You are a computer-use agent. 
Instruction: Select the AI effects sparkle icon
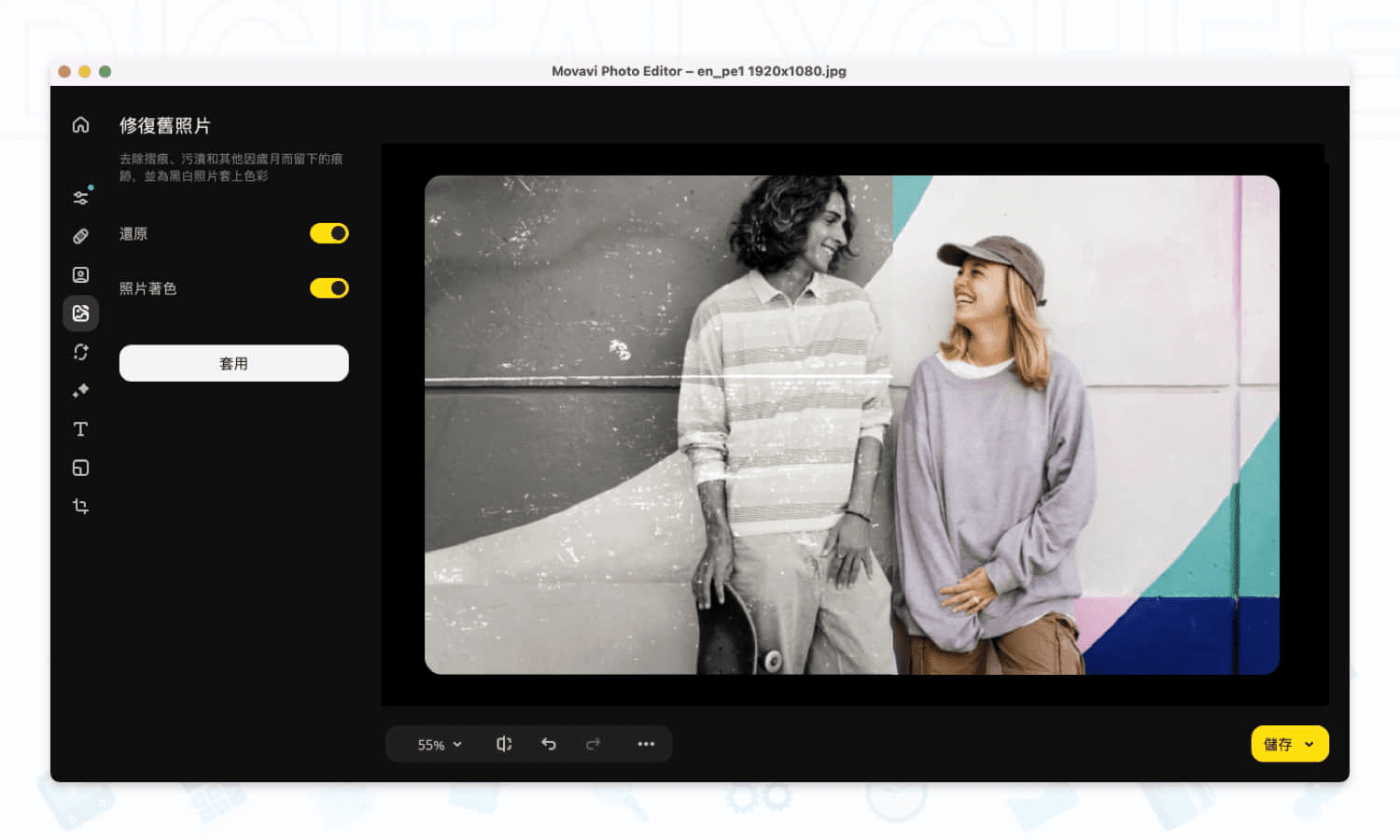[x=80, y=390]
